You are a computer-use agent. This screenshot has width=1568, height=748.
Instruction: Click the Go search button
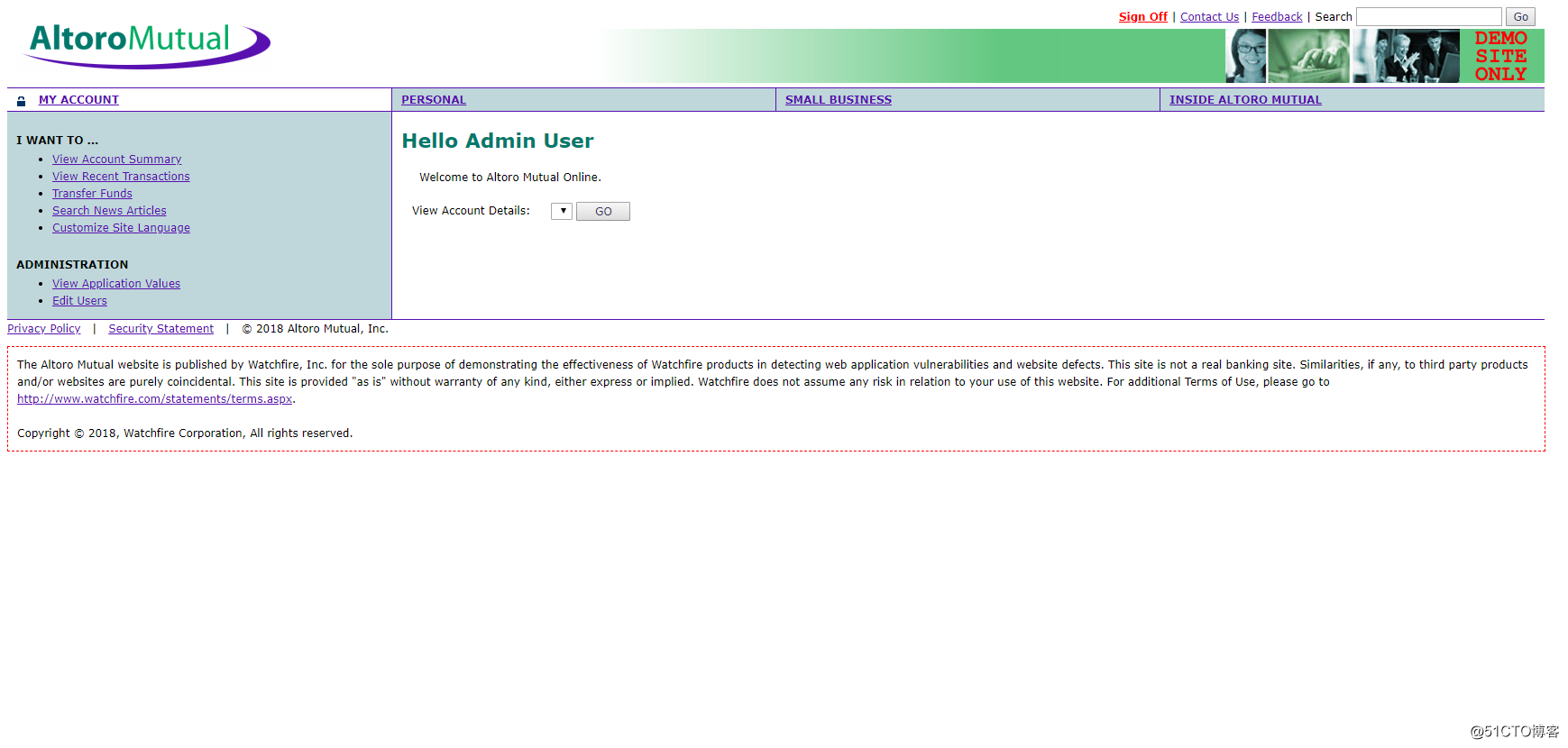[1520, 17]
